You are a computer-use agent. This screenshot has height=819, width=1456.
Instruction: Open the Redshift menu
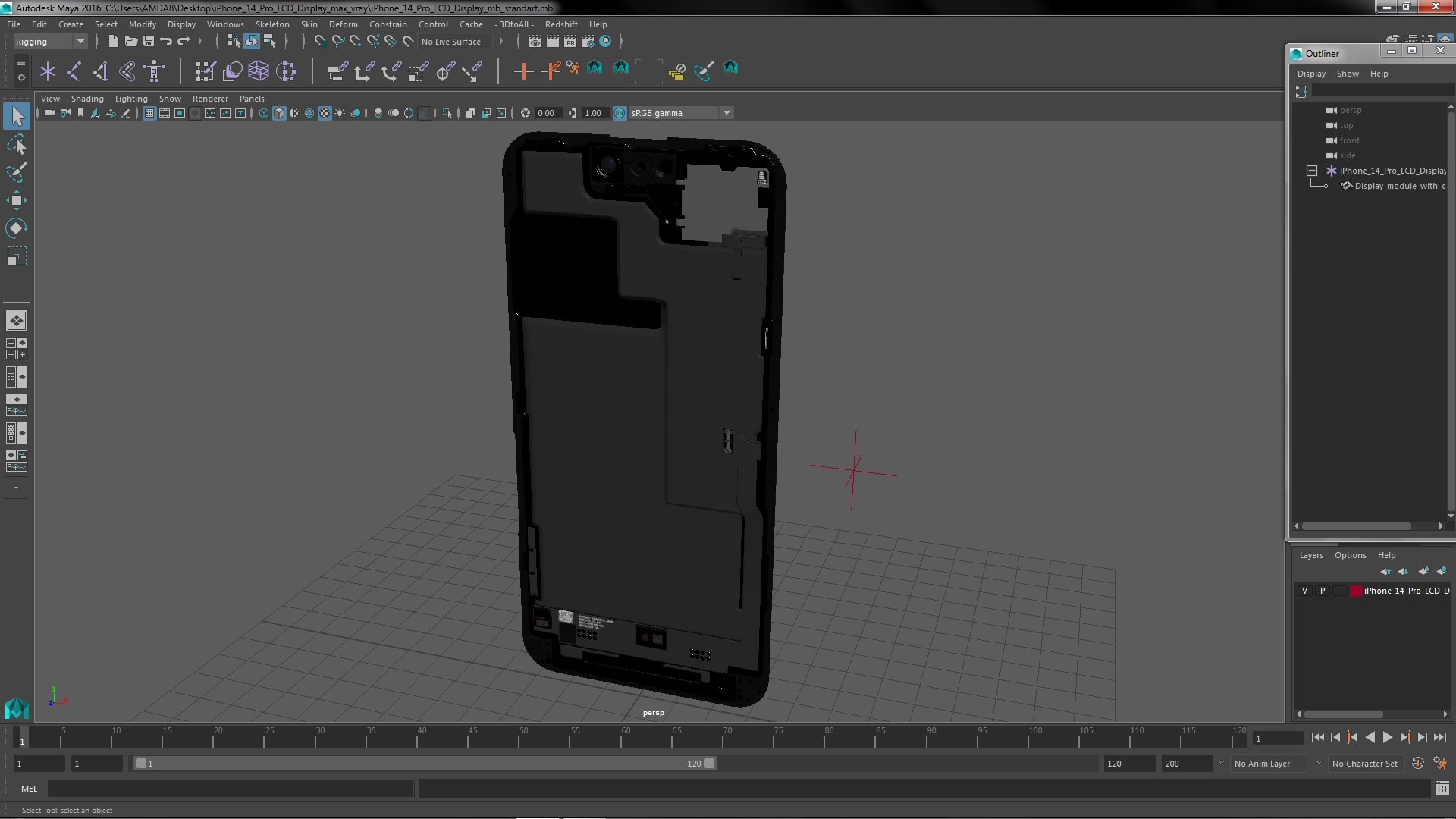561,24
